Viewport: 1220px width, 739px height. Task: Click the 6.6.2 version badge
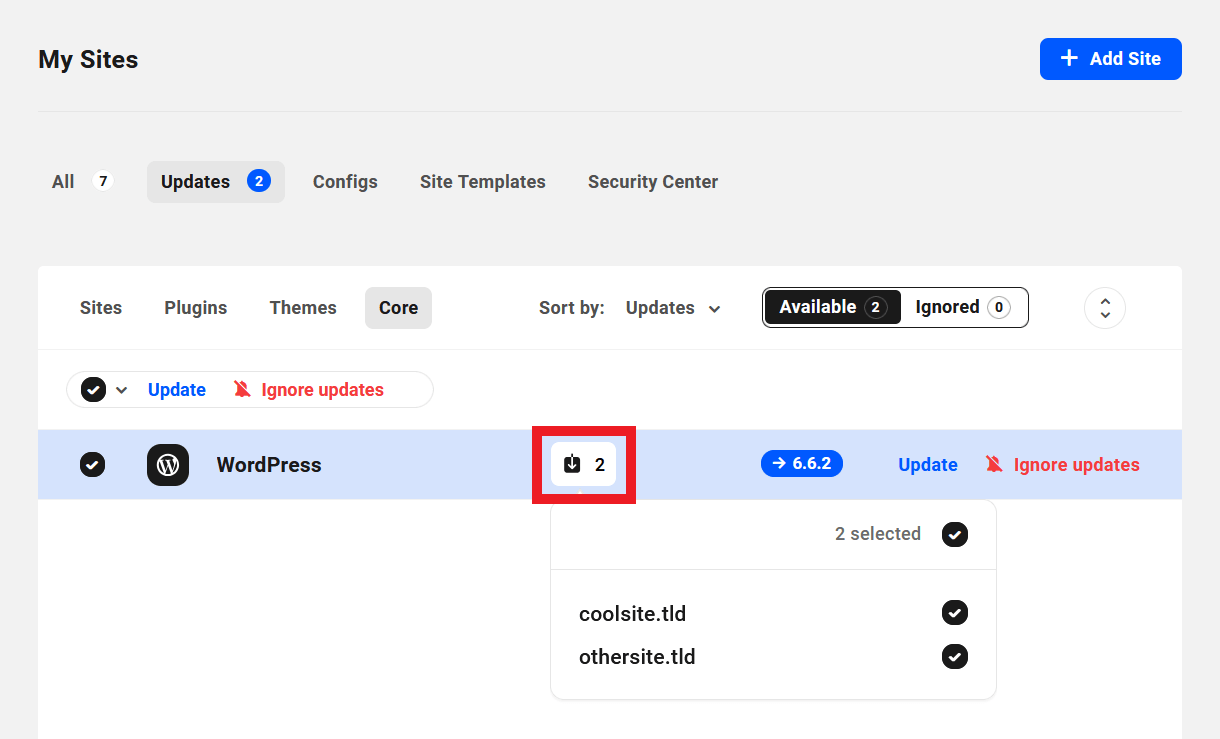point(802,464)
